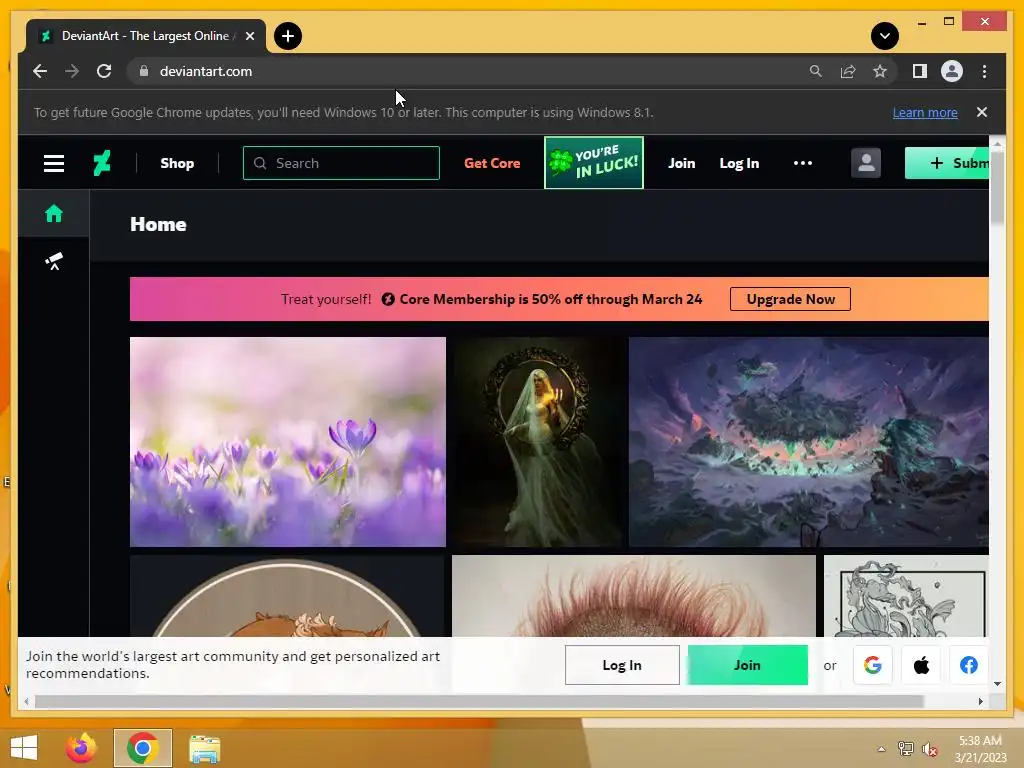This screenshot has height=768, width=1024.
Task: Sign in with the Facebook icon
Action: [968, 665]
